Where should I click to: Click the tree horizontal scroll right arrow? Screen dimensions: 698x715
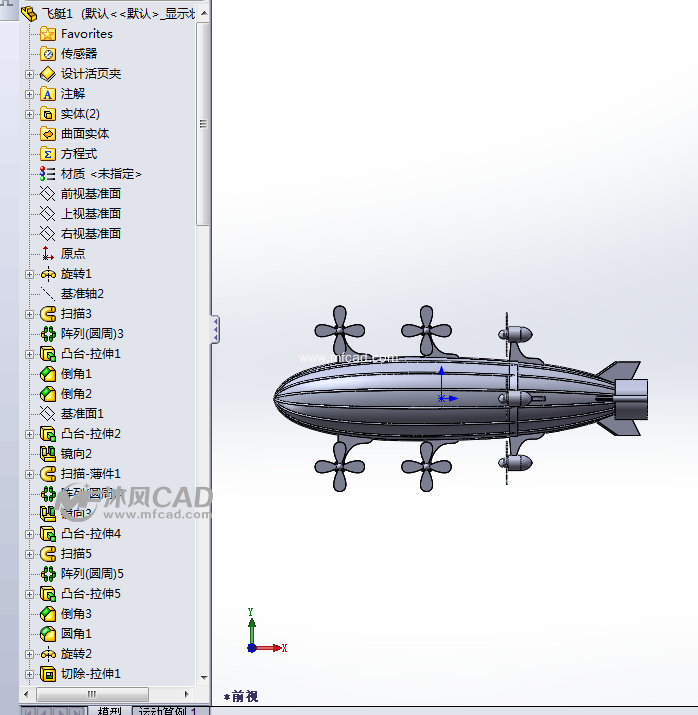[186, 694]
